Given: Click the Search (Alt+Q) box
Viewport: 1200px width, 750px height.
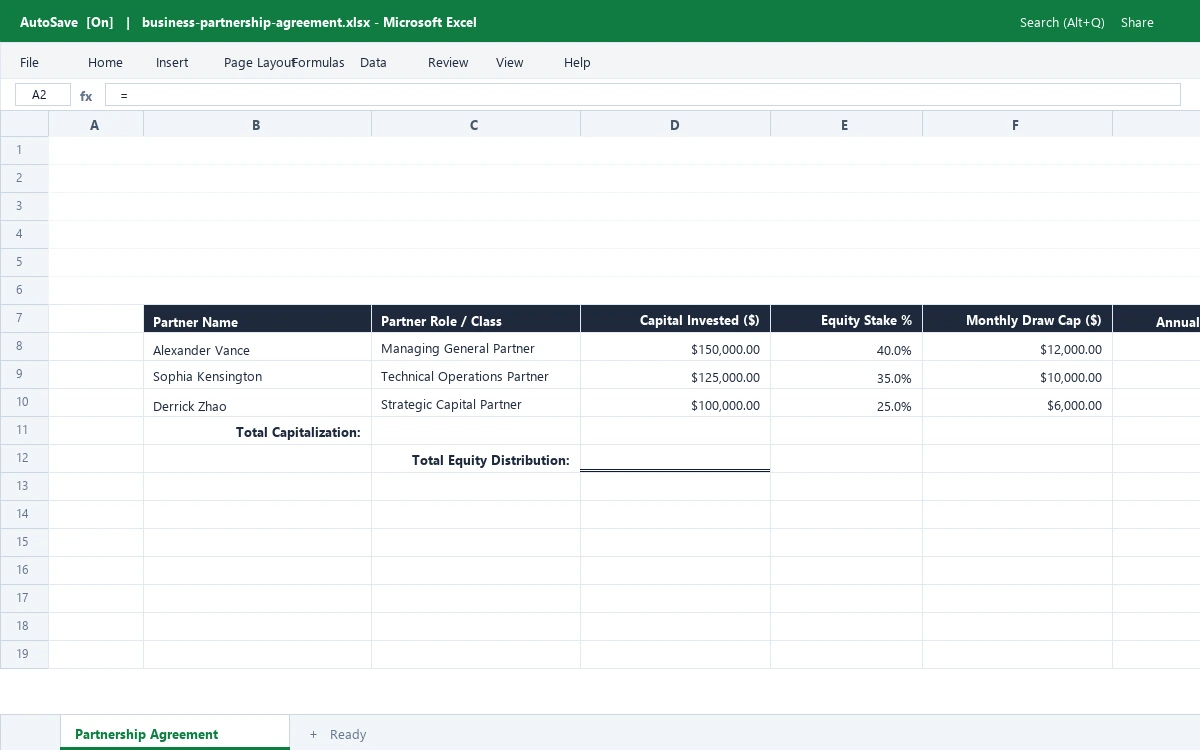Looking at the screenshot, I should coord(1062,22).
